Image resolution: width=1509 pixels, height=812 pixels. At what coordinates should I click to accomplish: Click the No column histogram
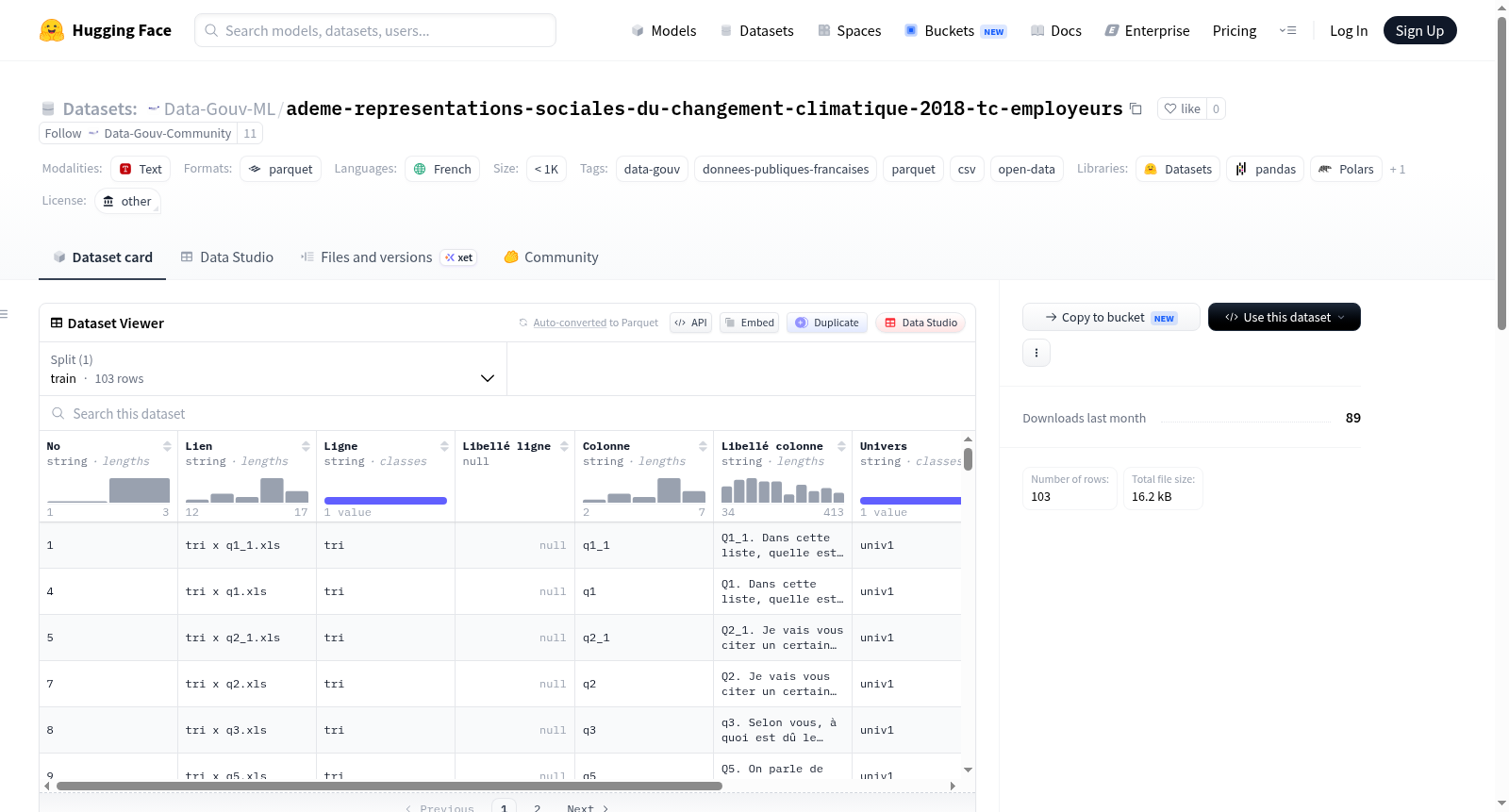coord(108,490)
